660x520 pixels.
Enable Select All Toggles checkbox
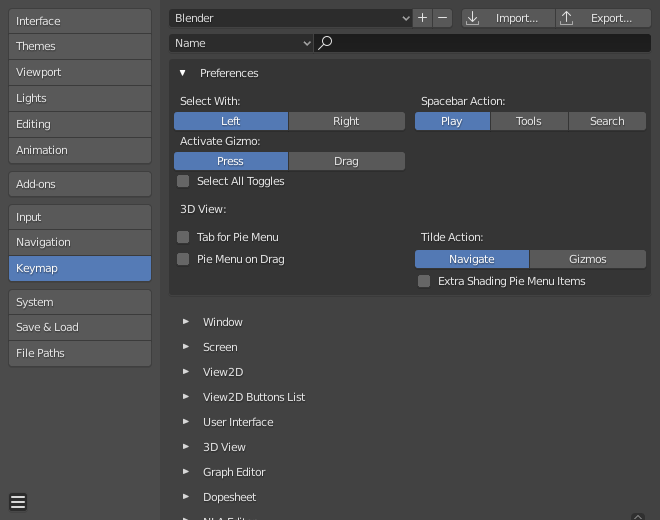click(183, 181)
